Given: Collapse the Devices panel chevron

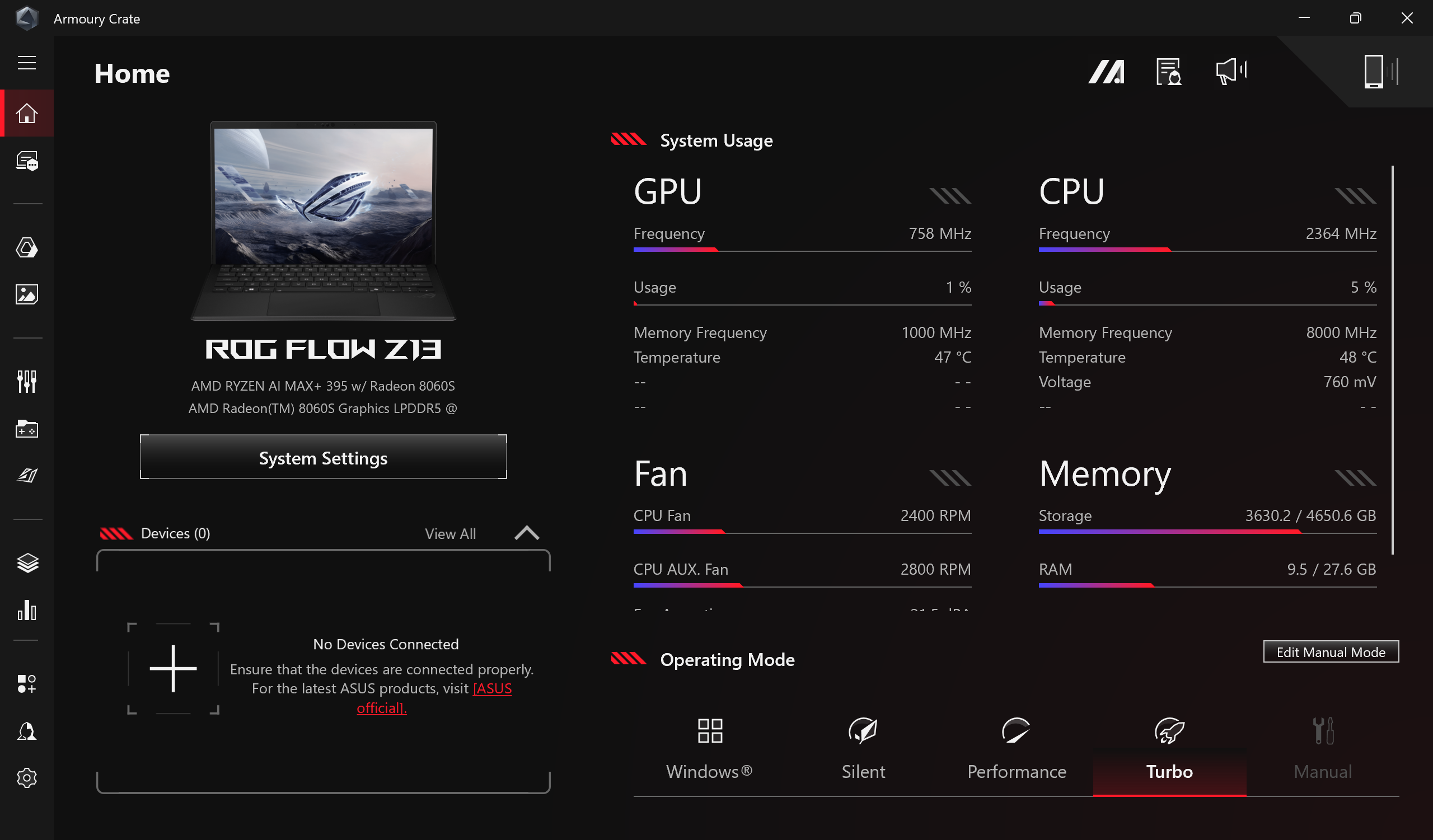Looking at the screenshot, I should coord(527,533).
